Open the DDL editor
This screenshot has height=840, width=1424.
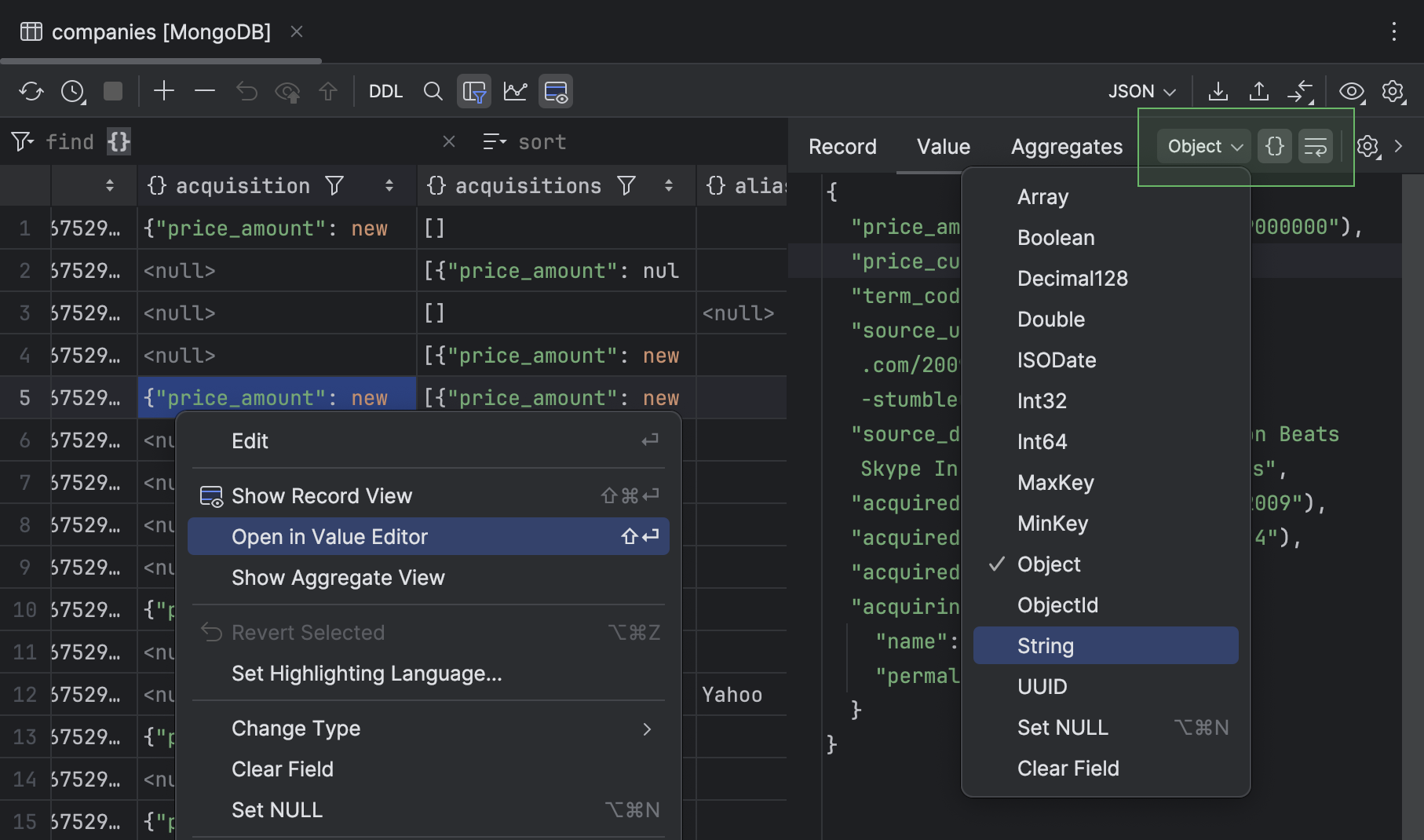pos(385,90)
